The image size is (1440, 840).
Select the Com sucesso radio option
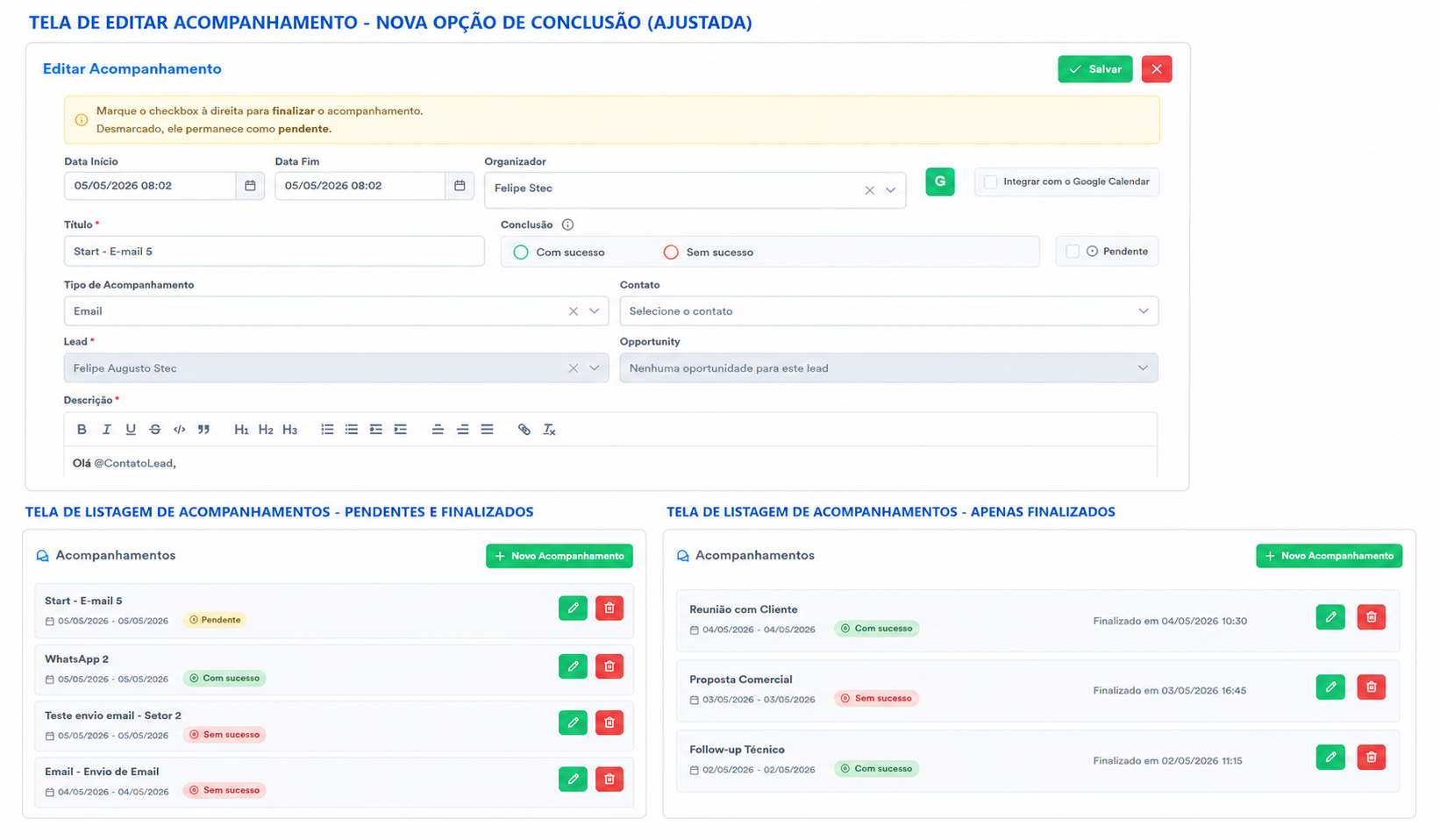521,253
